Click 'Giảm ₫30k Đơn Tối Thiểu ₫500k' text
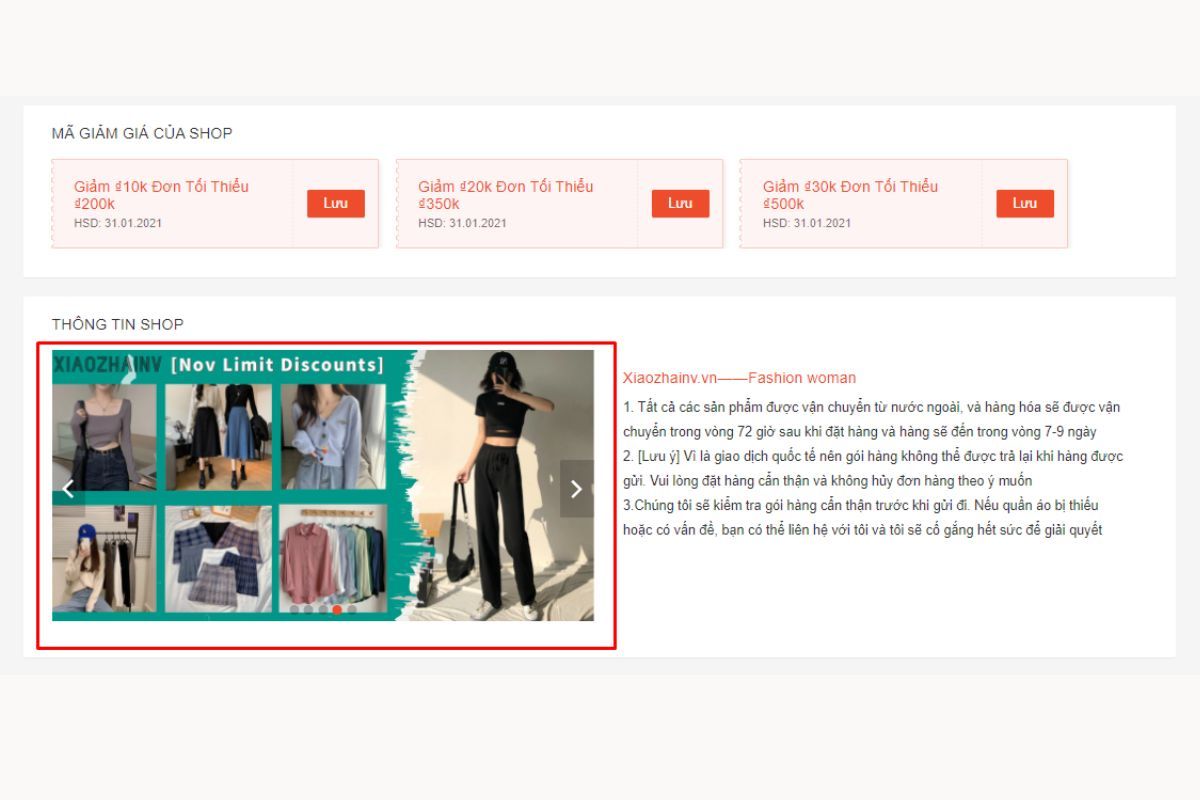This screenshot has height=800, width=1200. [x=850, y=195]
